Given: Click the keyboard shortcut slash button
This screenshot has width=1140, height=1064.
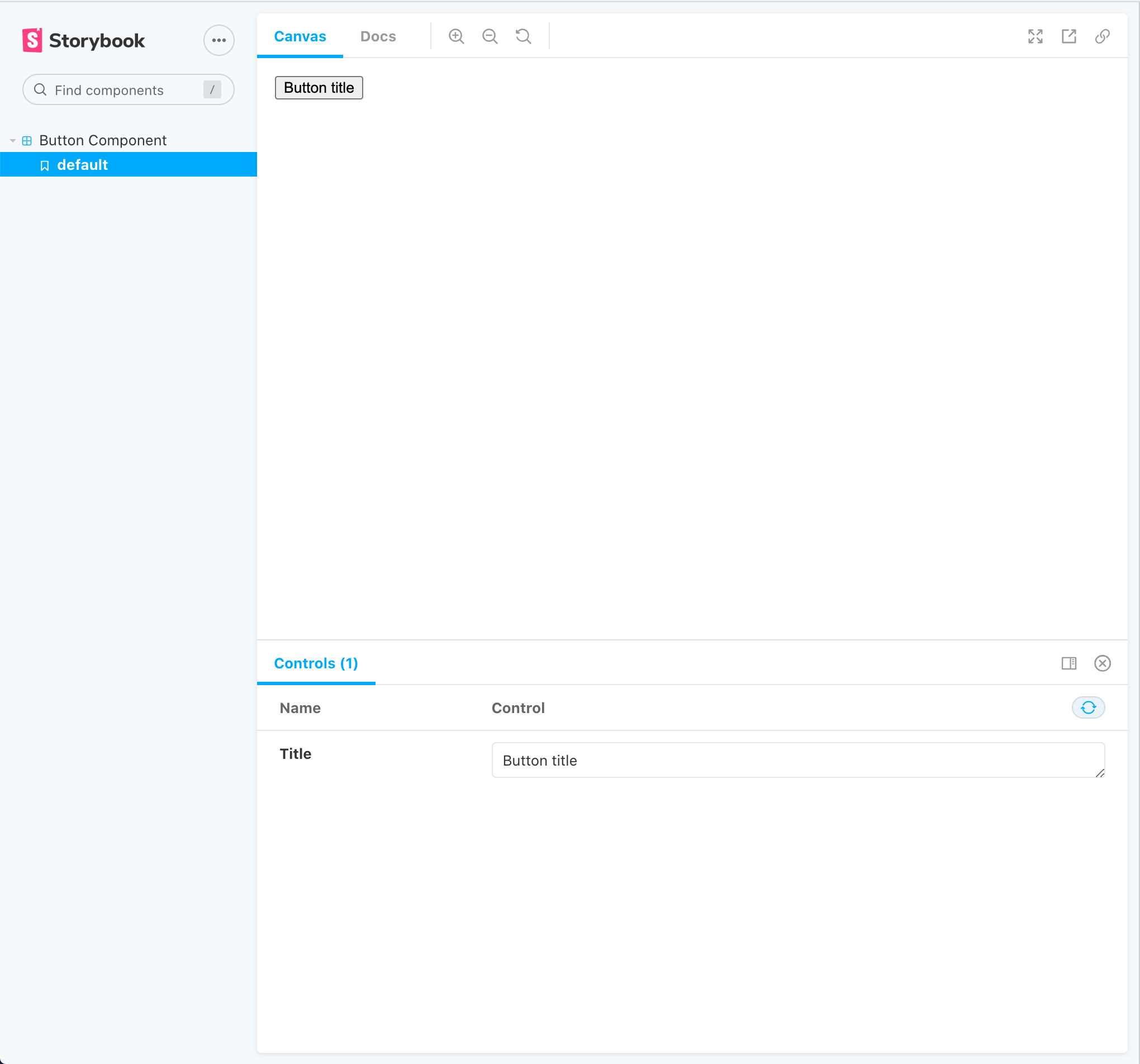Looking at the screenshot, I should point(214,90).
